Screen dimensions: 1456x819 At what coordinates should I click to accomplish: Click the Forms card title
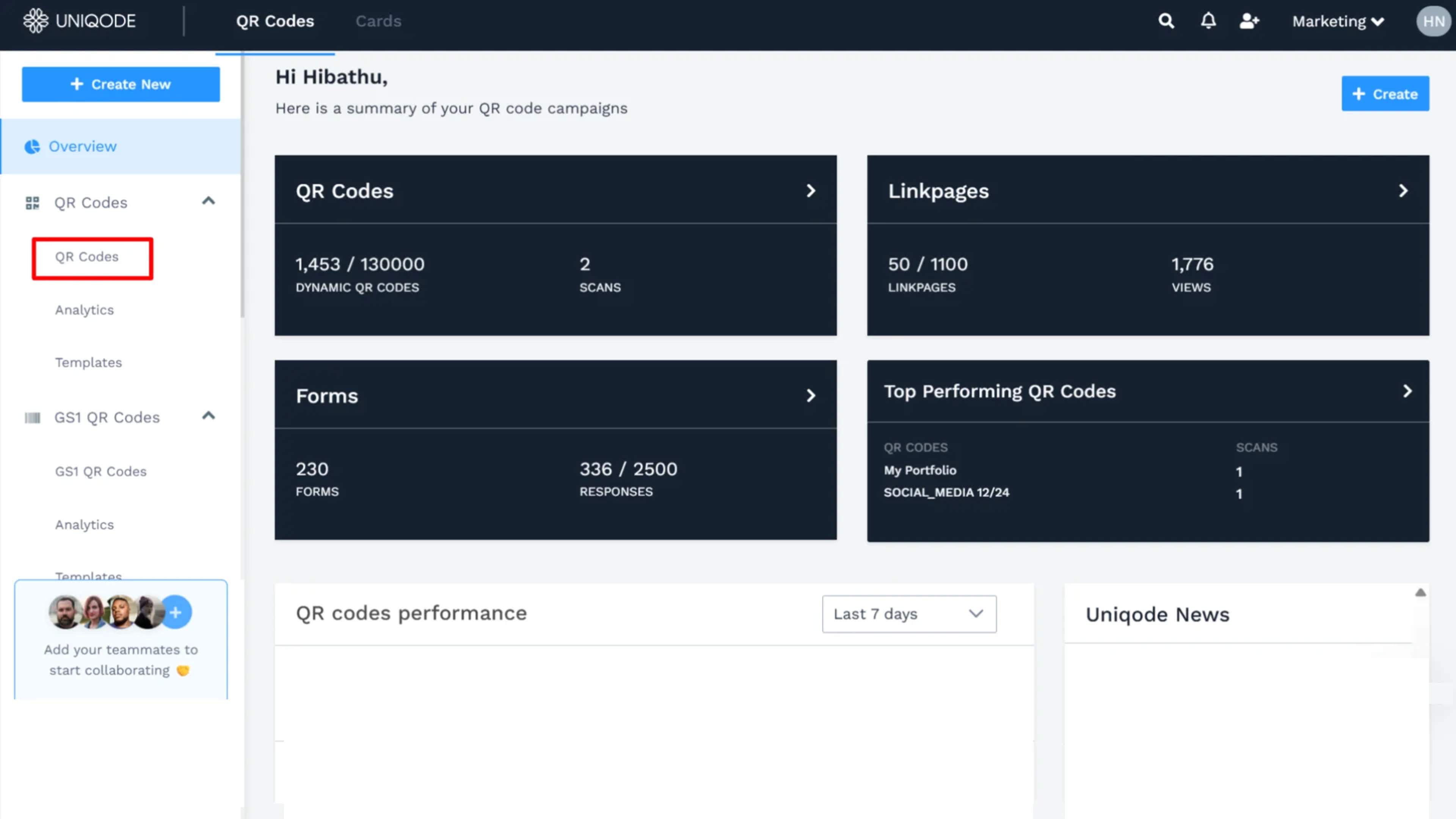(x=327, y=395)
